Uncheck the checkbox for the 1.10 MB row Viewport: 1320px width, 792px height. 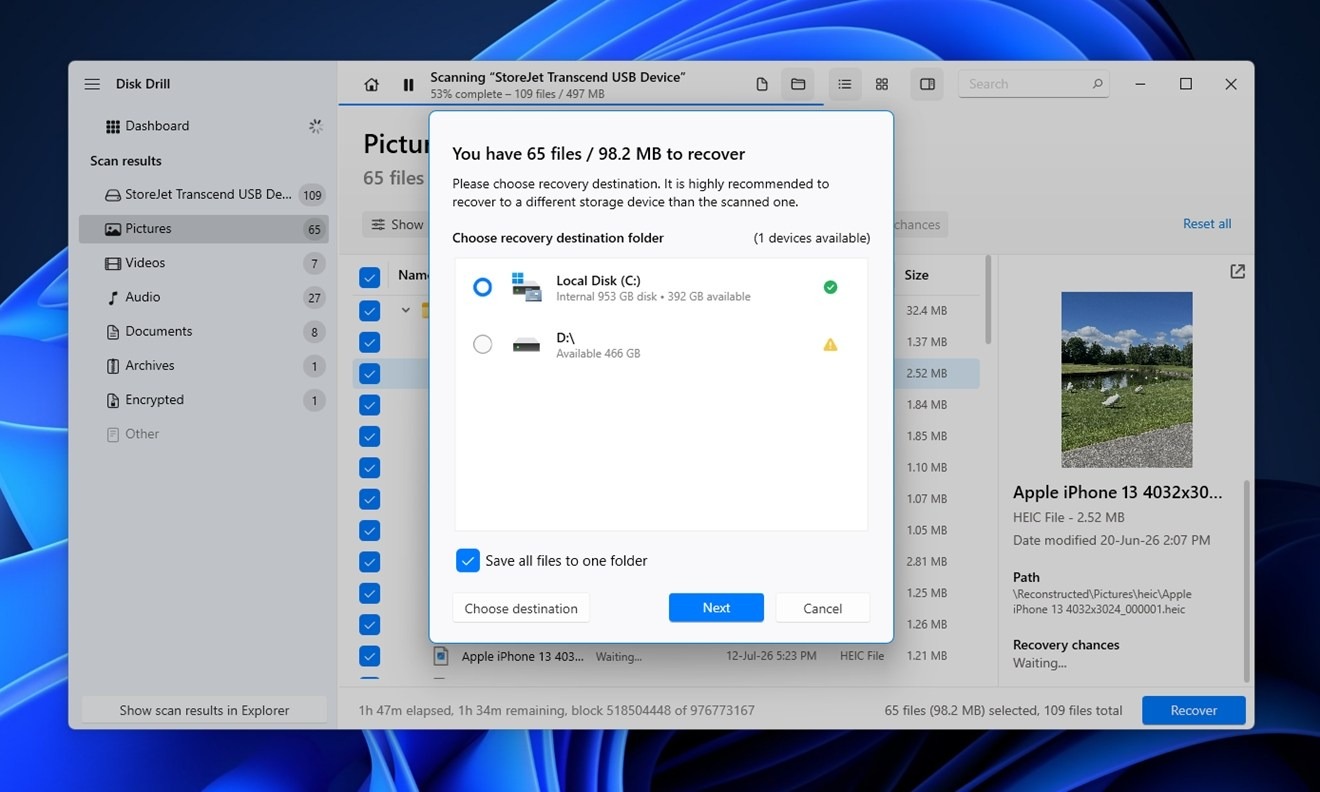pyautogui.click(x=369, y=467)
